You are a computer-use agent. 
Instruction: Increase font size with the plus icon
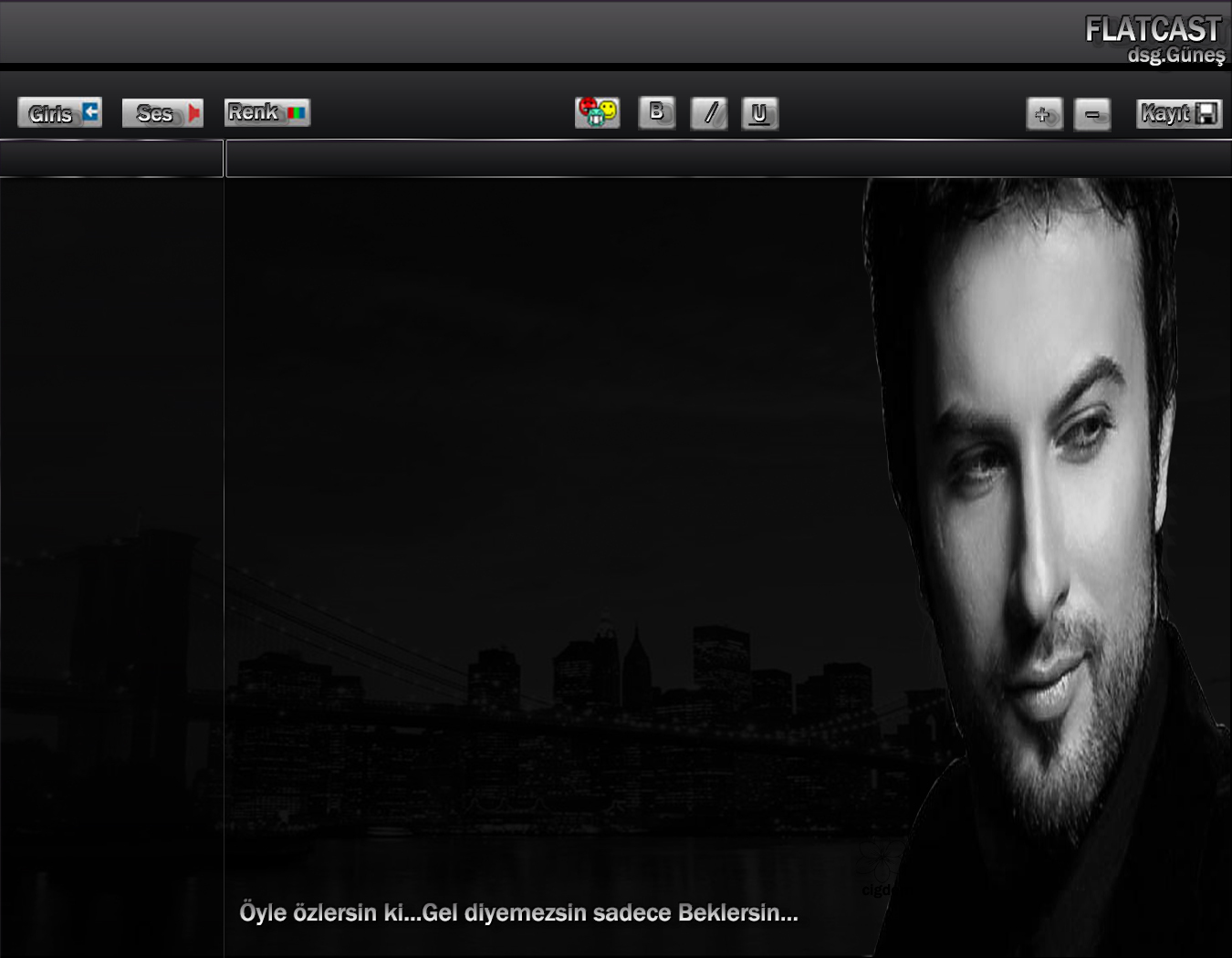[1044, 114]
